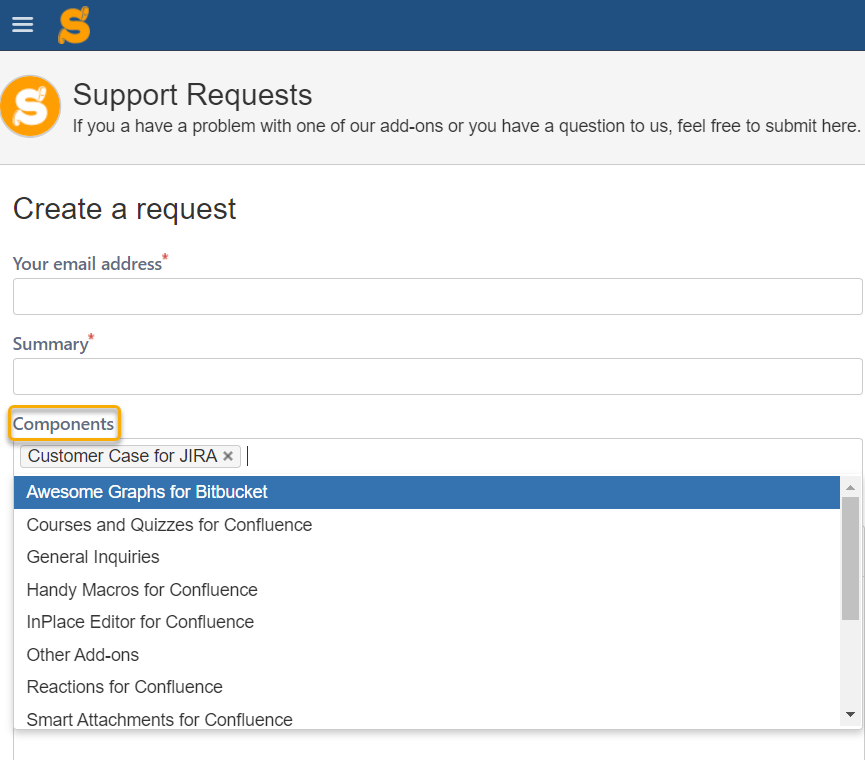Focus the Your email address field
The width and height of the screenshot is (865, 760).
[x=437, y=297]
